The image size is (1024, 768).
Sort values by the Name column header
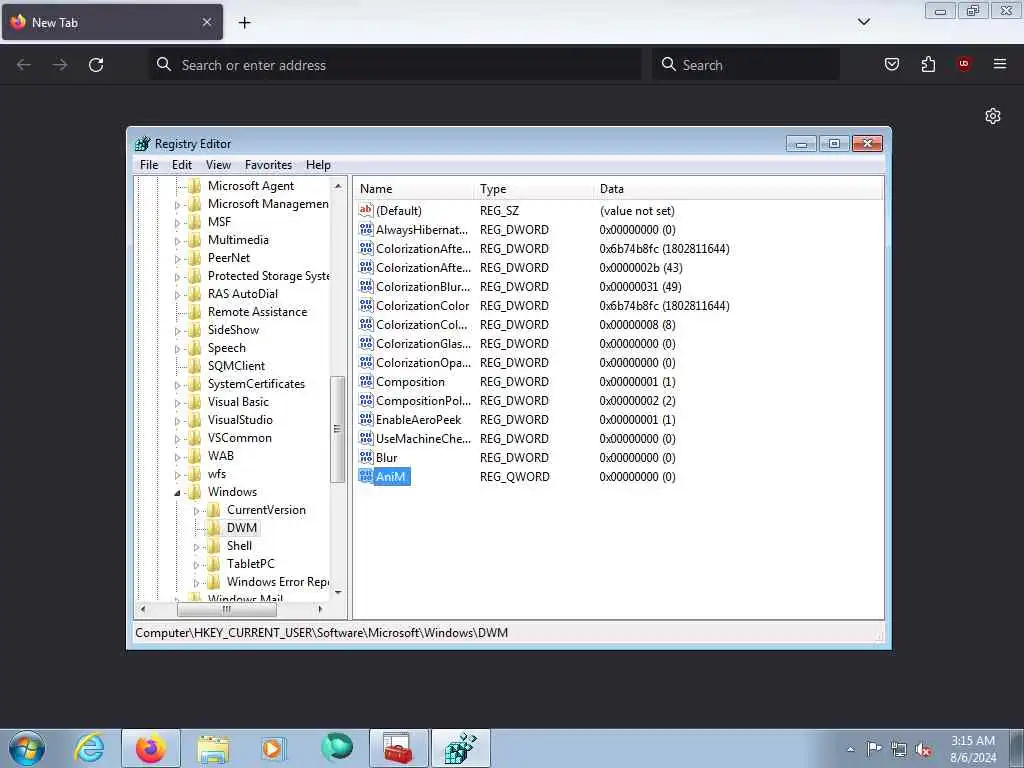(414, 189)
